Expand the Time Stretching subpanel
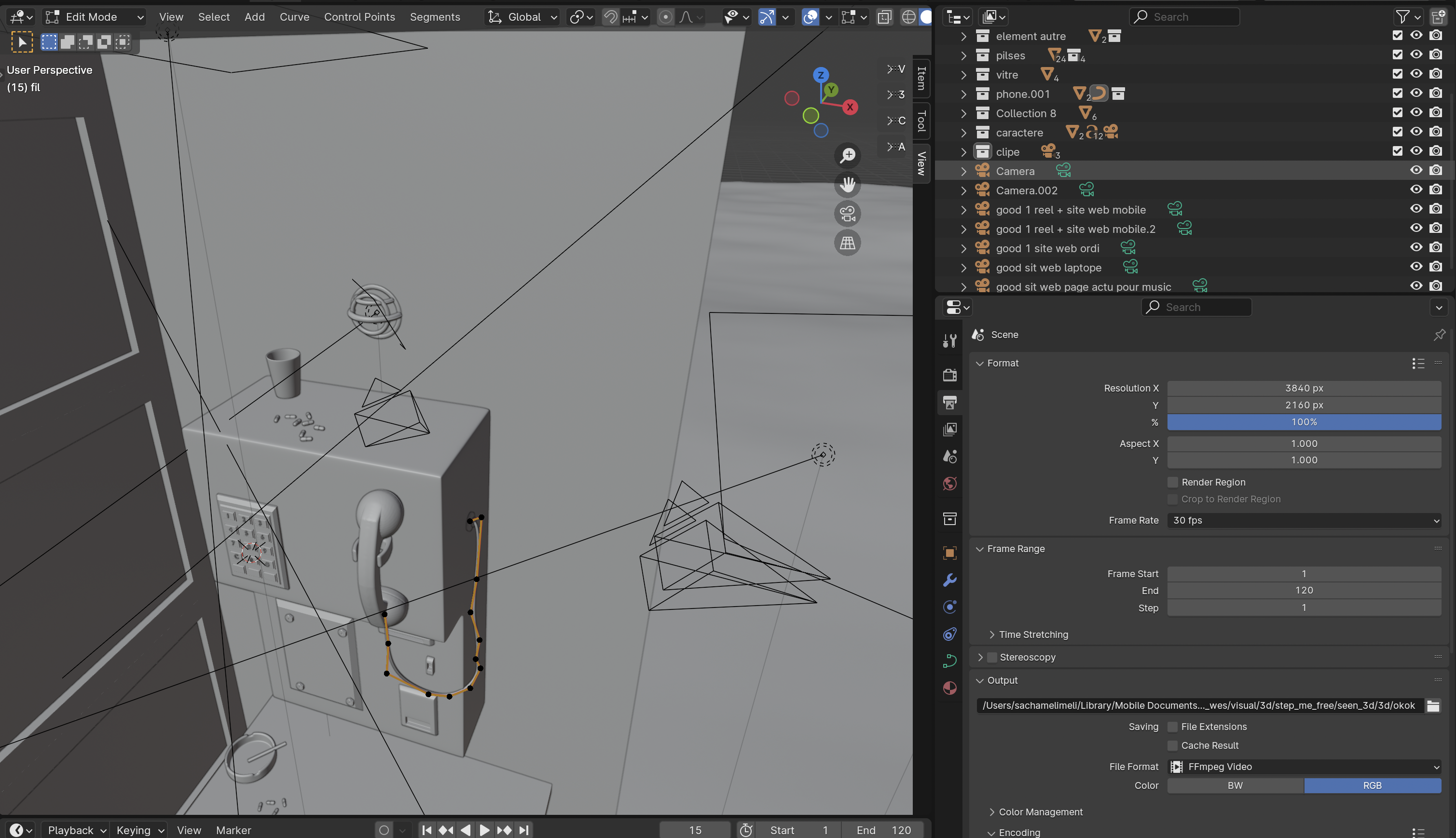 [992, 634]
